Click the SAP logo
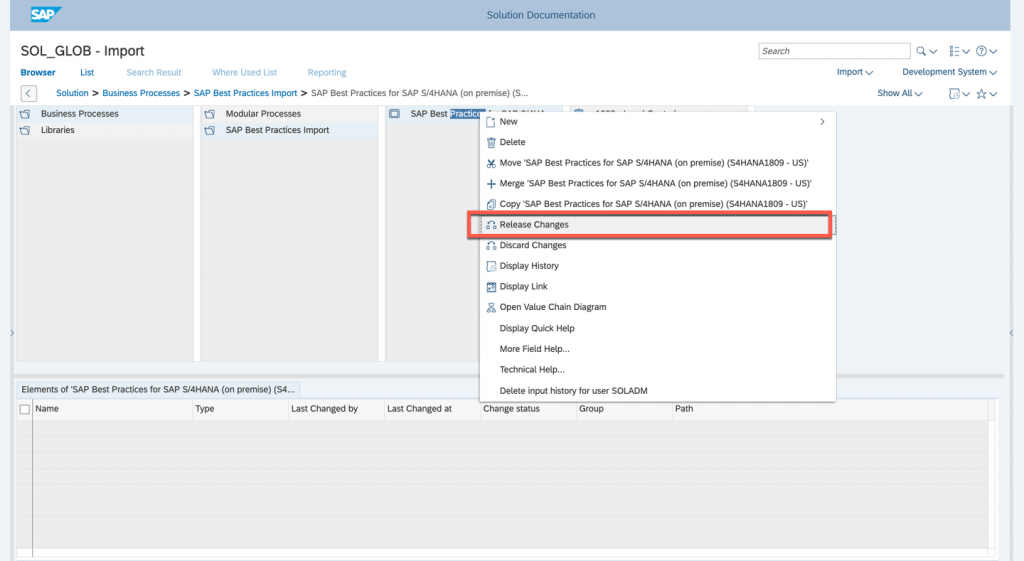 (46, 14)
